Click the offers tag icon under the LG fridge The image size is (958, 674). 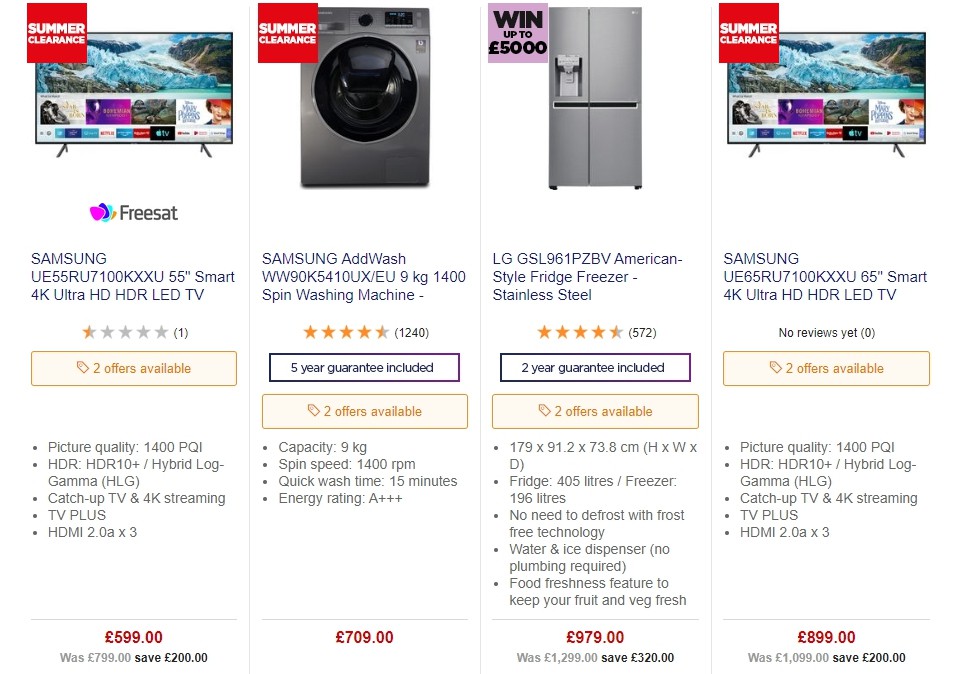(545, 411)
